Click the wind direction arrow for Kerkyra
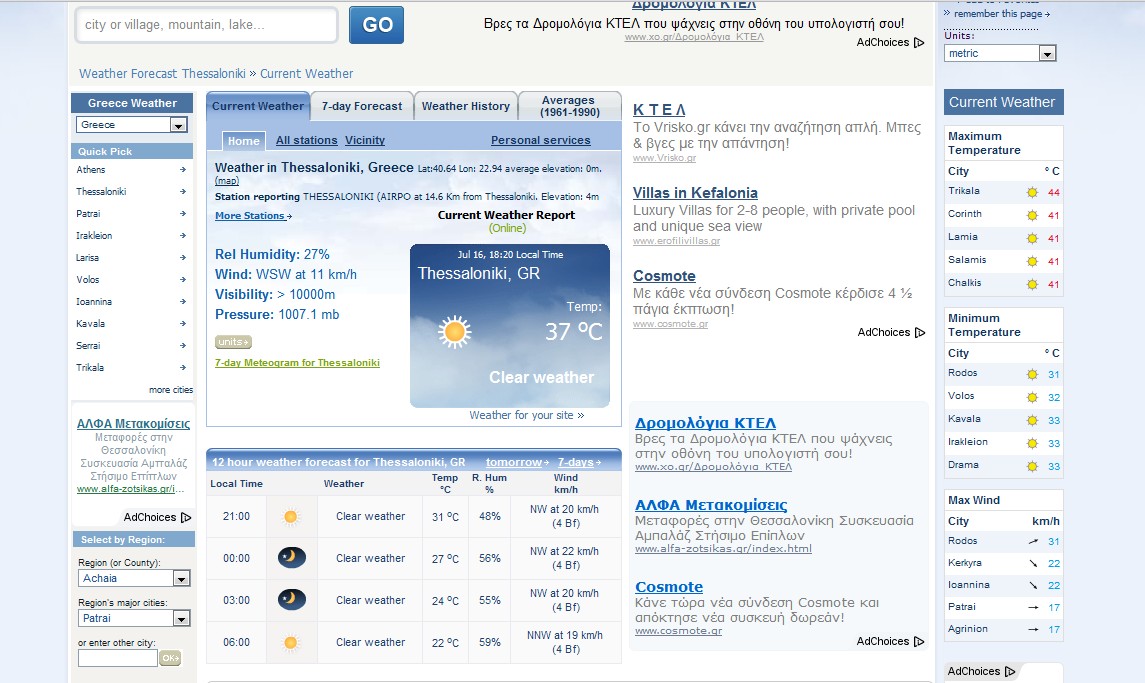This screenshot has height=683, width=1145. [x=1032, y=564]
